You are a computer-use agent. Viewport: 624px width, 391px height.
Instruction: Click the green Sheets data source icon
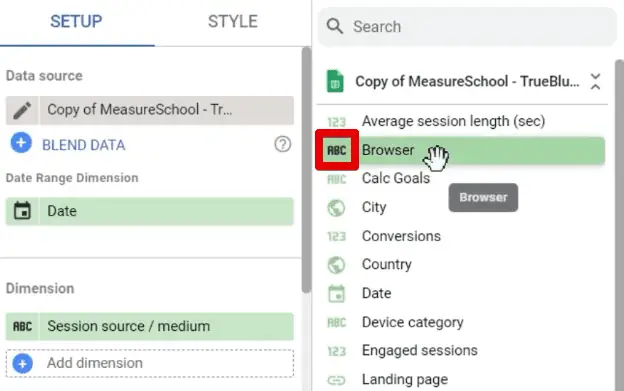[x=335, y=81]
